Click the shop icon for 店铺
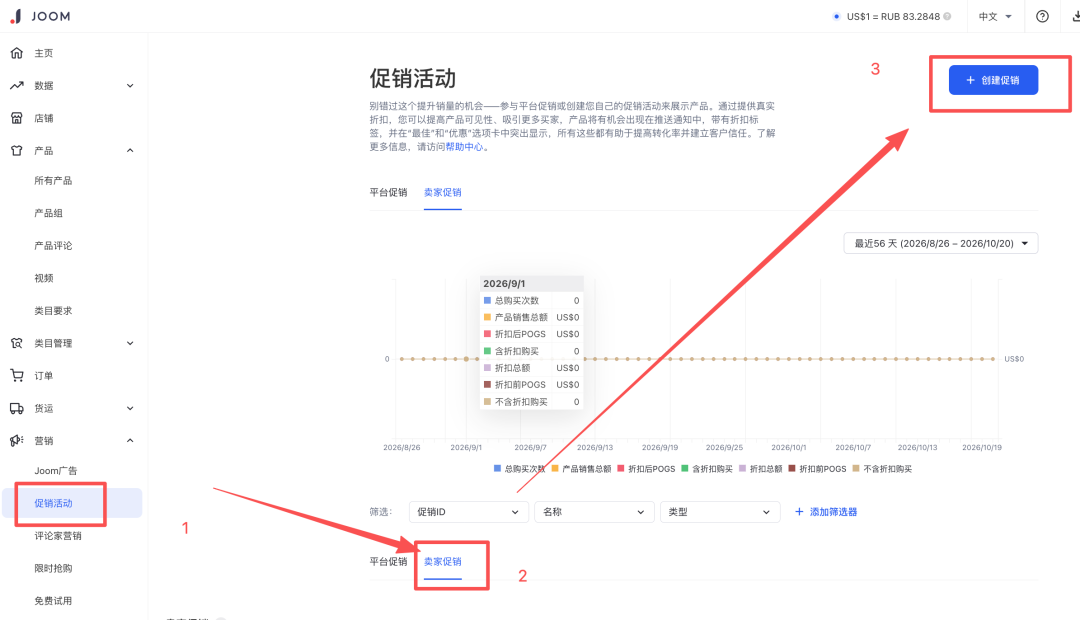 point(17,118)
